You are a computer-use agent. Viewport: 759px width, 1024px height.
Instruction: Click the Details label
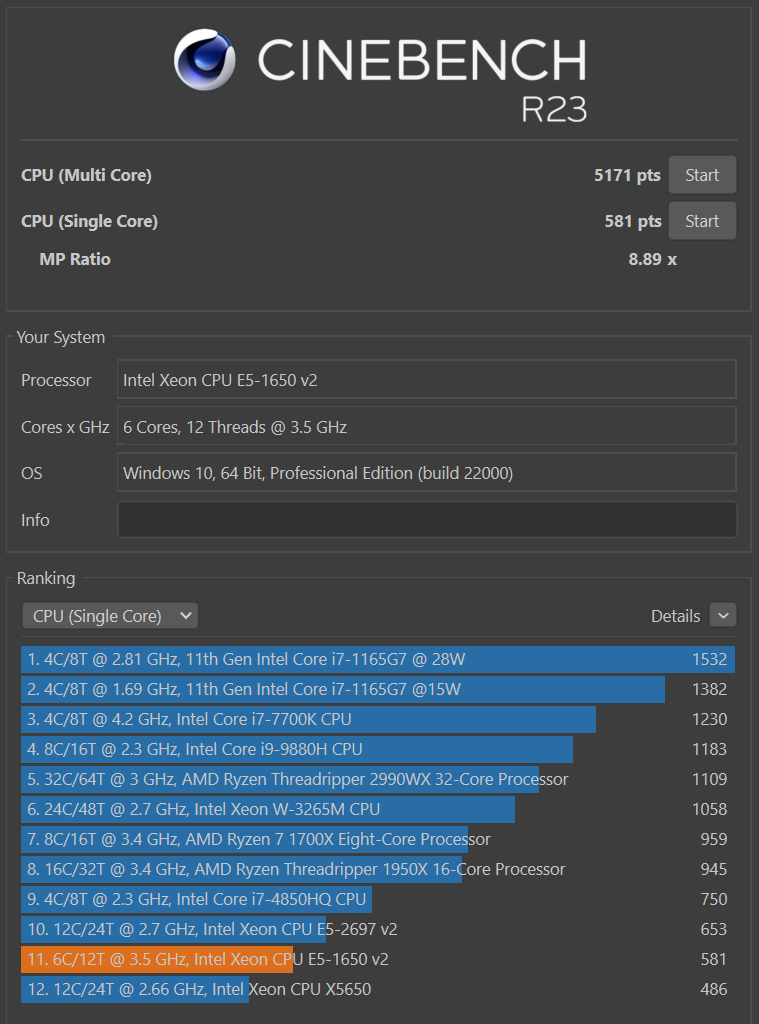point(675,616)
